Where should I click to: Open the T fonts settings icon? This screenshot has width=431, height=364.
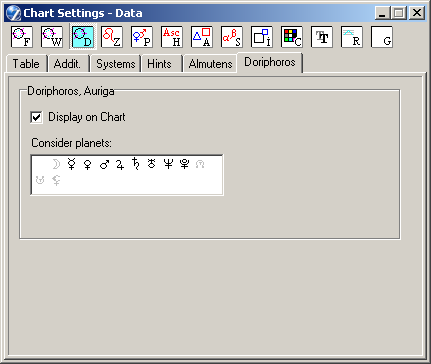pos(322,37)
